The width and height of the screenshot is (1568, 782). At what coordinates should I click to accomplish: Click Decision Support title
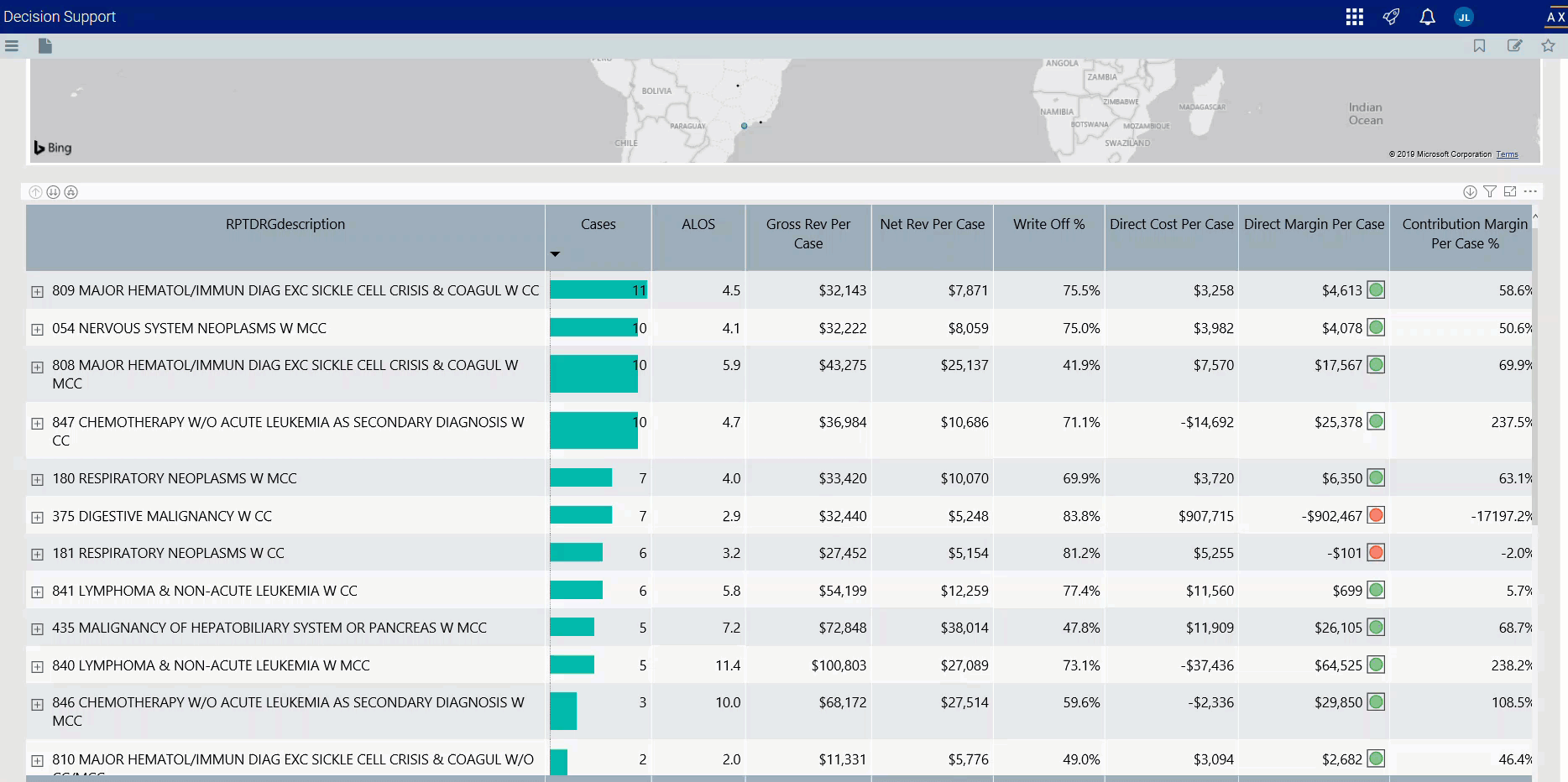(60, 17)
